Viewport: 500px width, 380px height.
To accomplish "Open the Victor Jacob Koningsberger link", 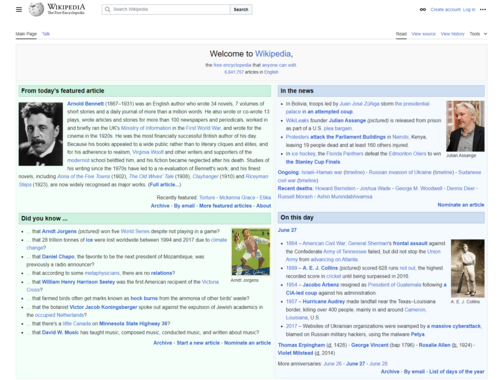I will pos(103,307).
